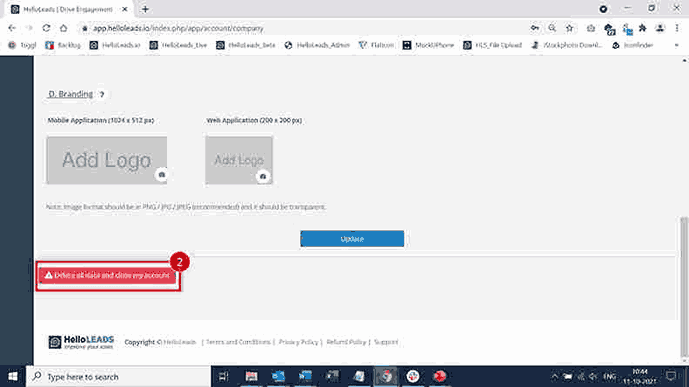Image resolution: width=689 pixels, height=387 pixels.
Task: Click the browser back arrow
Action: point(12,28)
